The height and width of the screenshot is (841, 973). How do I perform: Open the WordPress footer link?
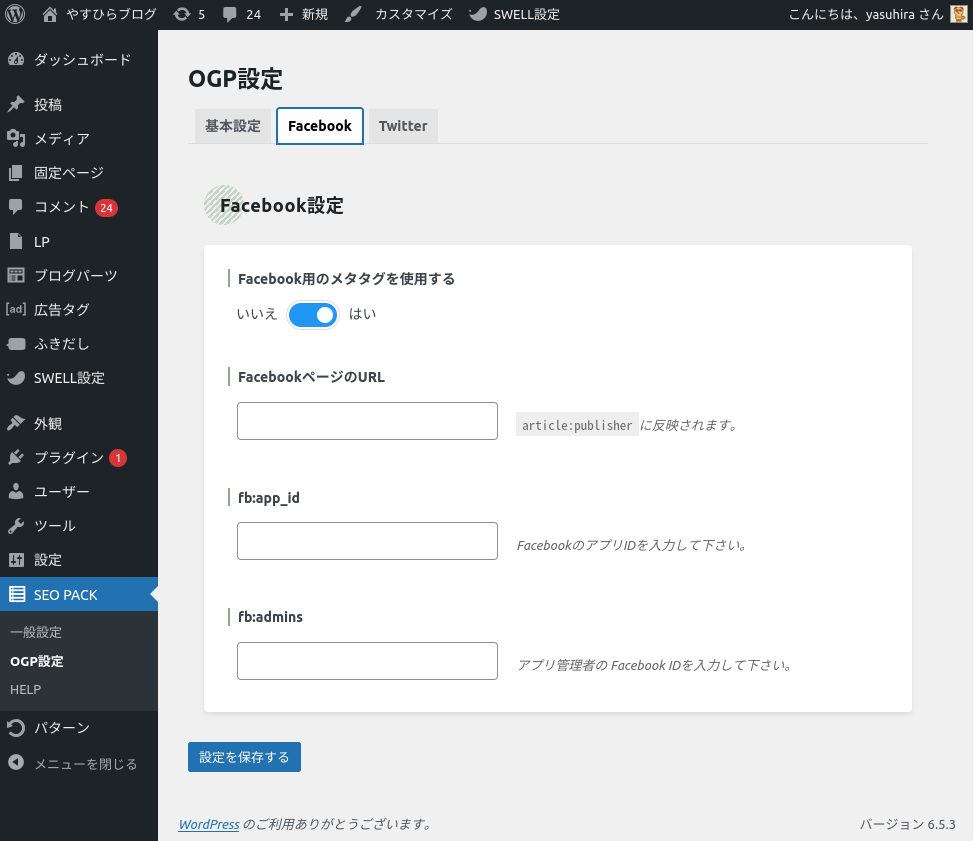pyautogui.click(x=208, y=825)
